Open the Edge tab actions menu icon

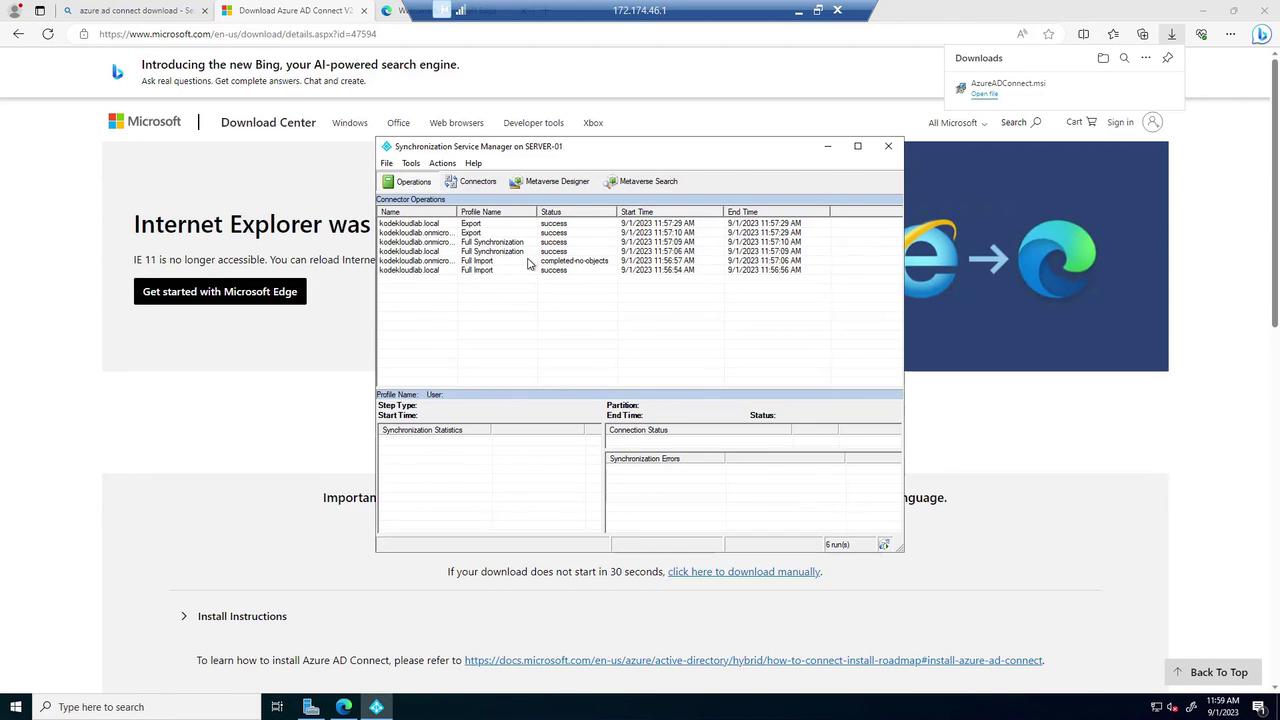[40, 11]
